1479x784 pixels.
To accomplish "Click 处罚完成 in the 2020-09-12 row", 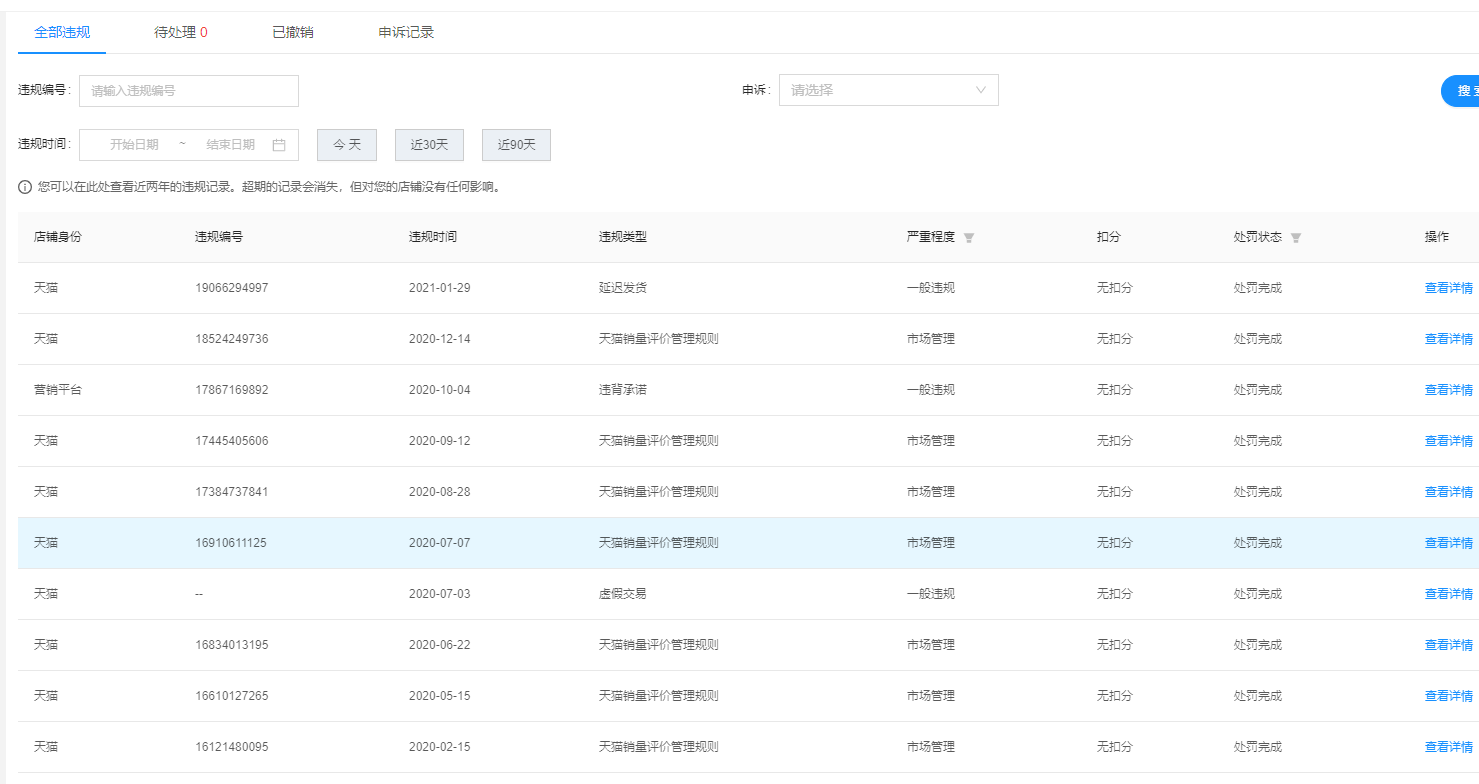I will click(1258, 441).
